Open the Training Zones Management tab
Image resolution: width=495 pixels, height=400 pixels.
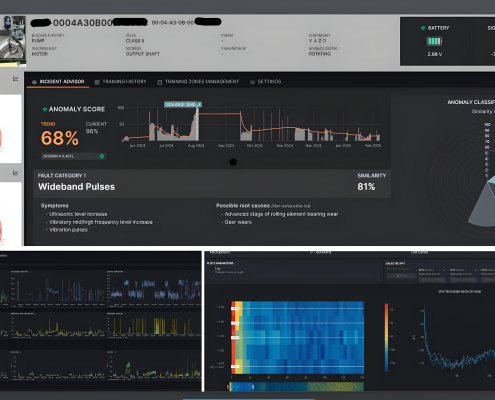click(x=198, y=82)
